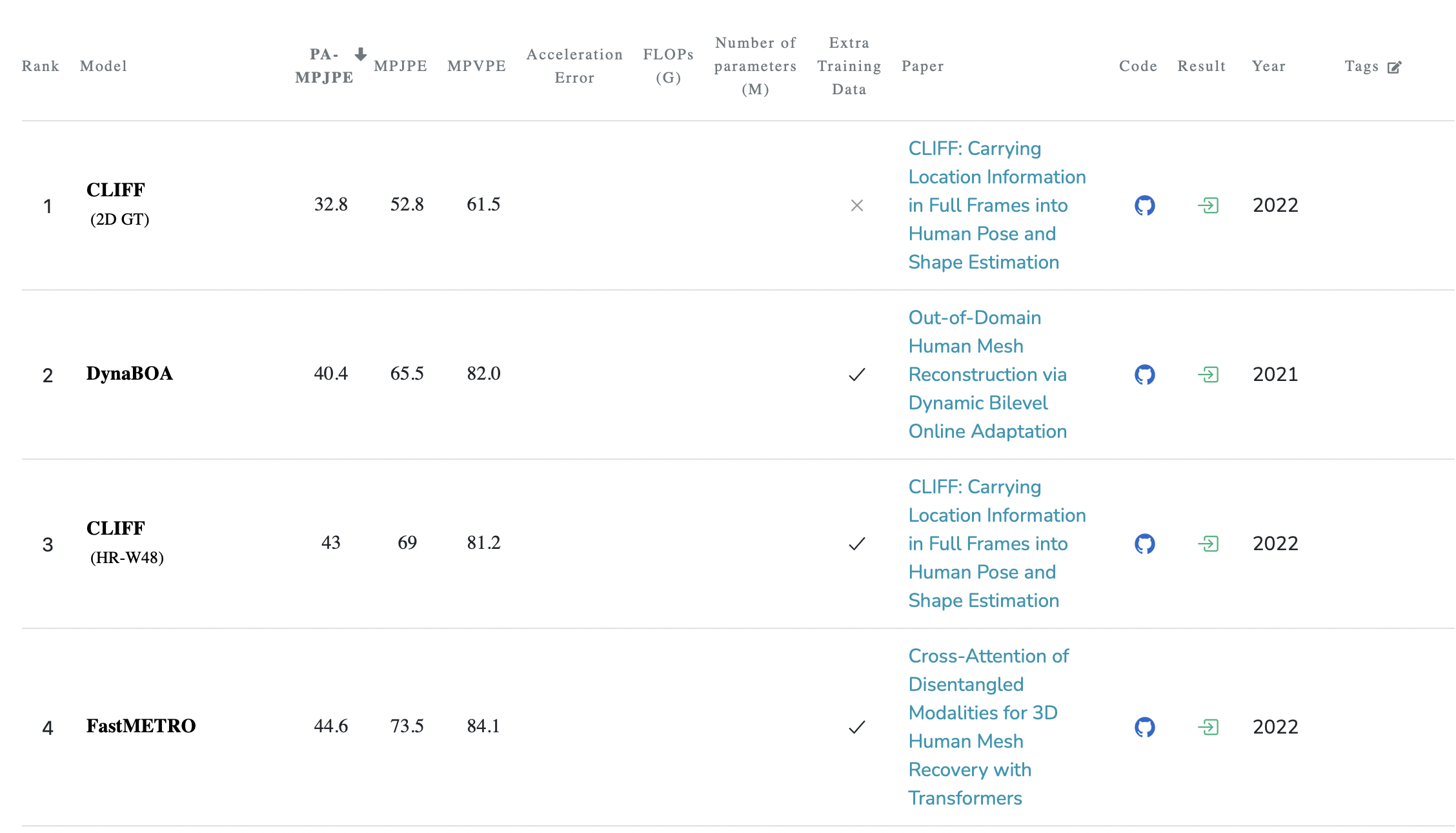Open Cross-Attention of Disentangled Modalities paper
Screen dimensions: 1456x833
(x=987, y=727)
